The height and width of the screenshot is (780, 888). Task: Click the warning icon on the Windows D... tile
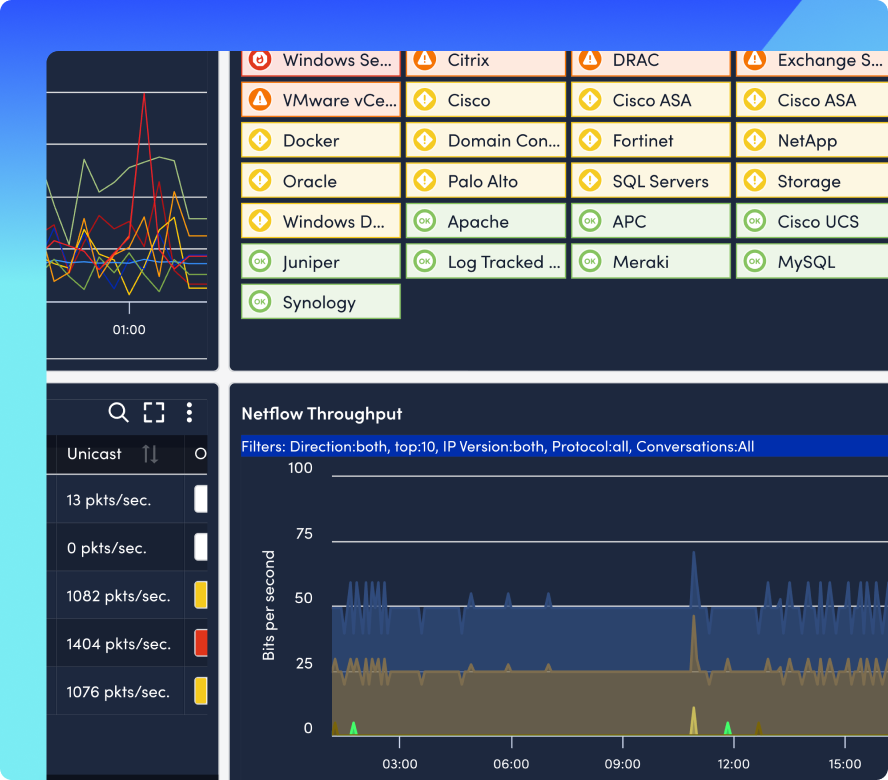[260, 221]
